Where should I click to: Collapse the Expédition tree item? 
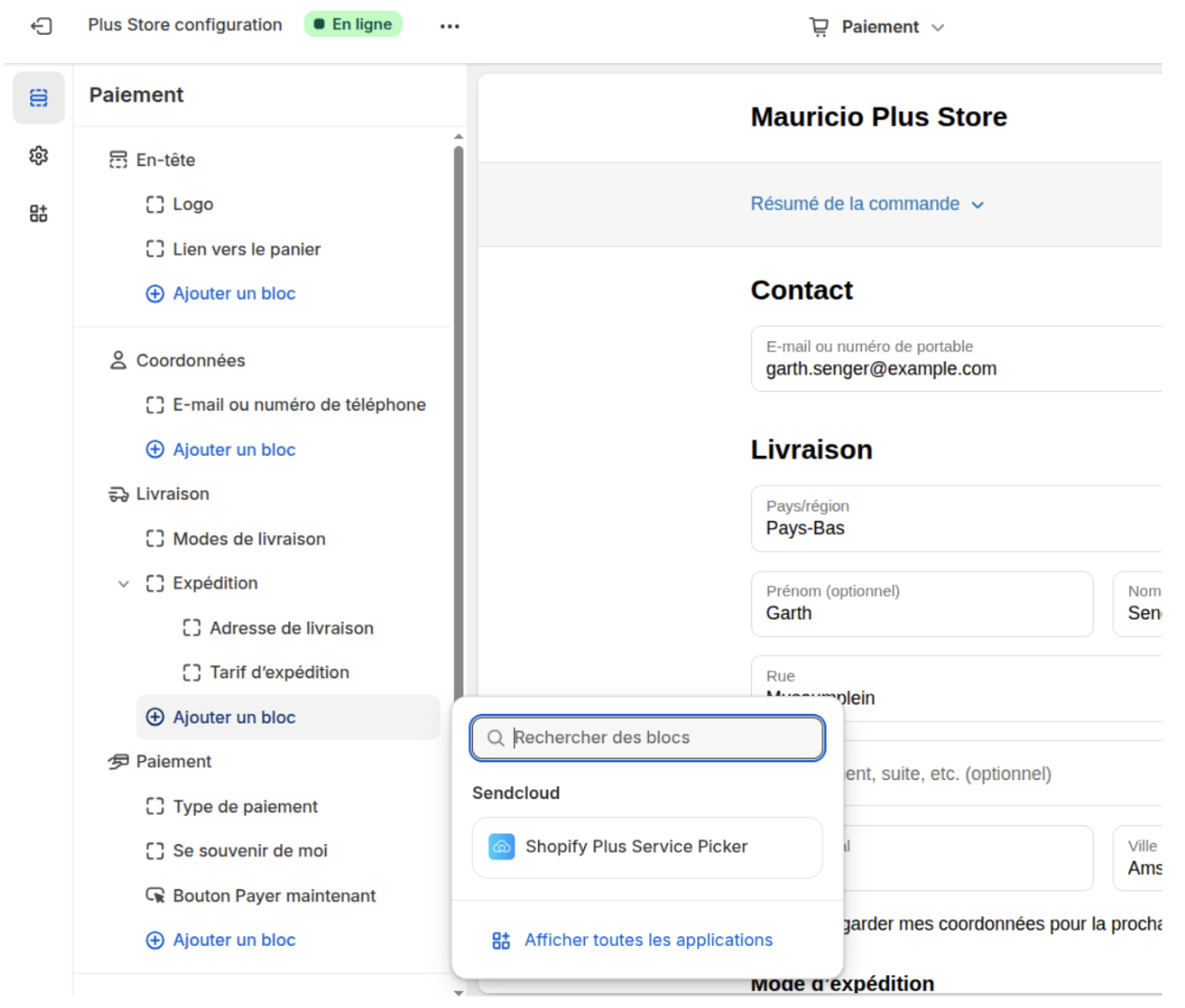(x=123, y=584)
